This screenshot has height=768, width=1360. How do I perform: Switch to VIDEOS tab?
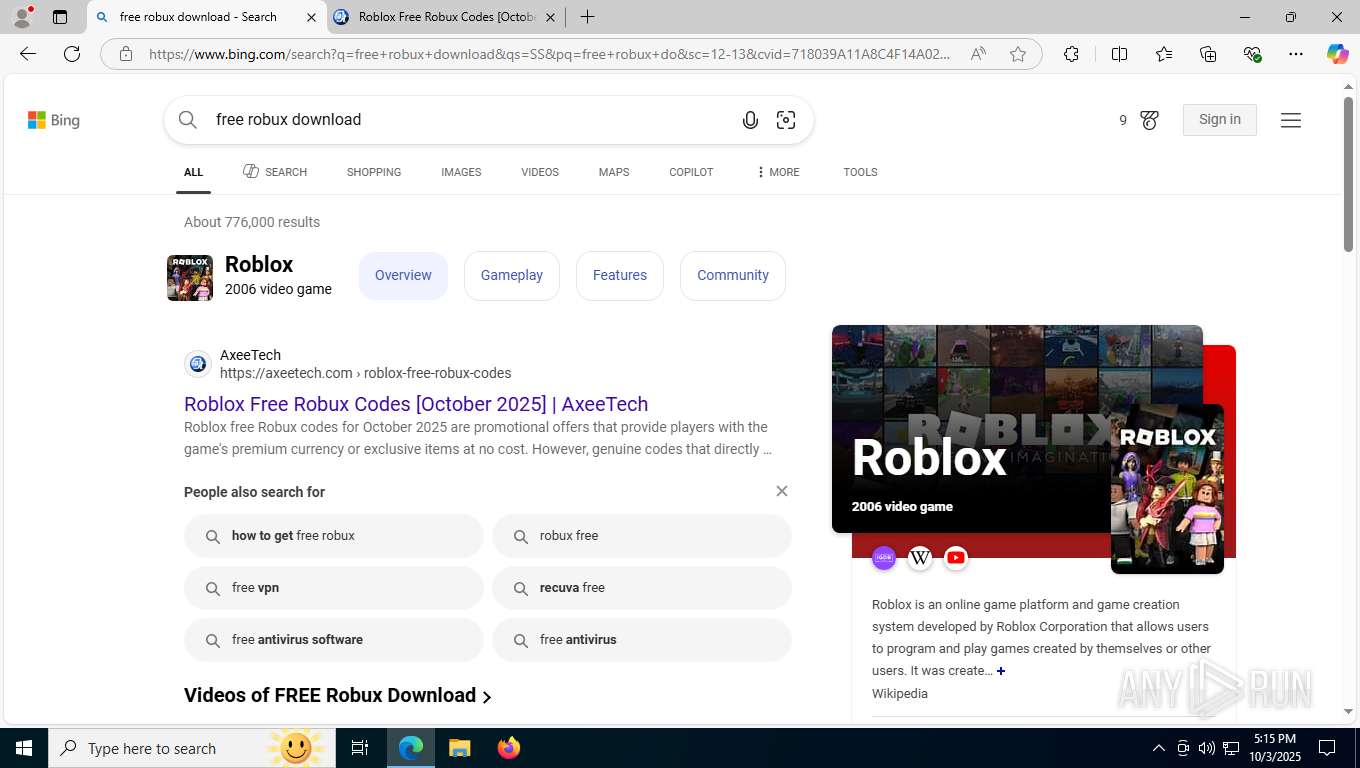point(540,172)
